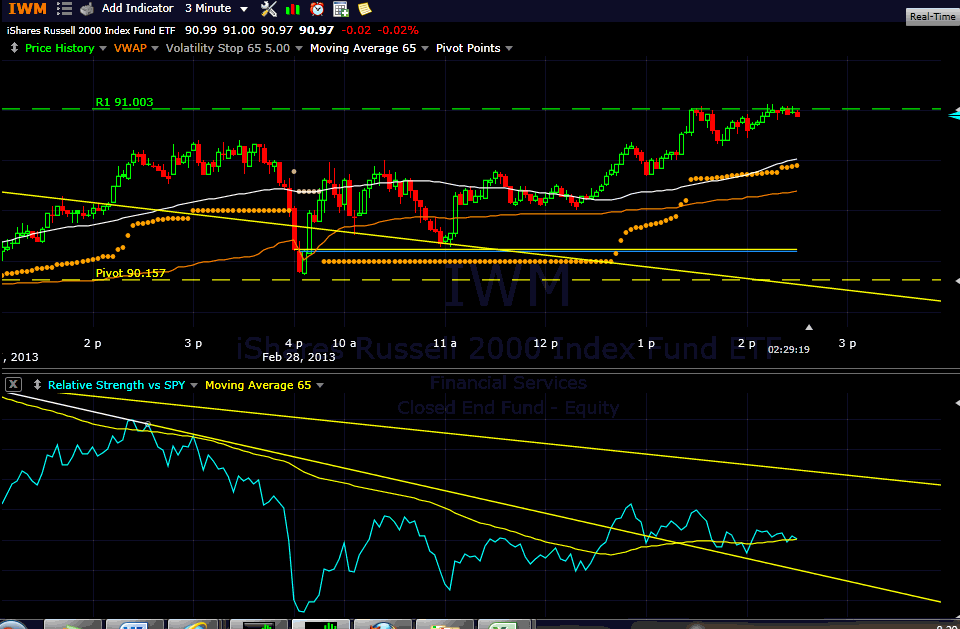Click the bold last price 90.97

coord(317,30)
